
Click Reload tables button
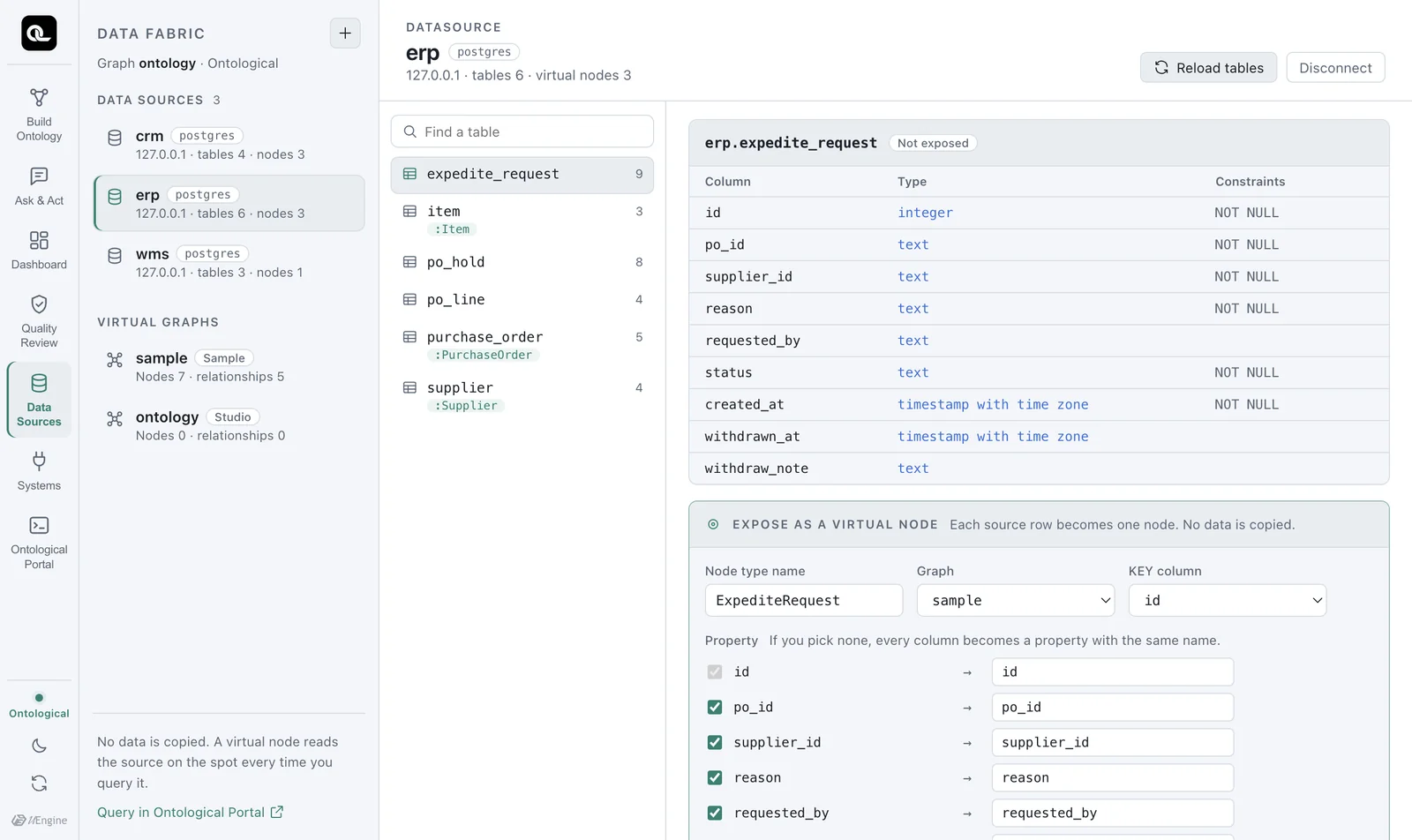click(x=1208, y=68)
